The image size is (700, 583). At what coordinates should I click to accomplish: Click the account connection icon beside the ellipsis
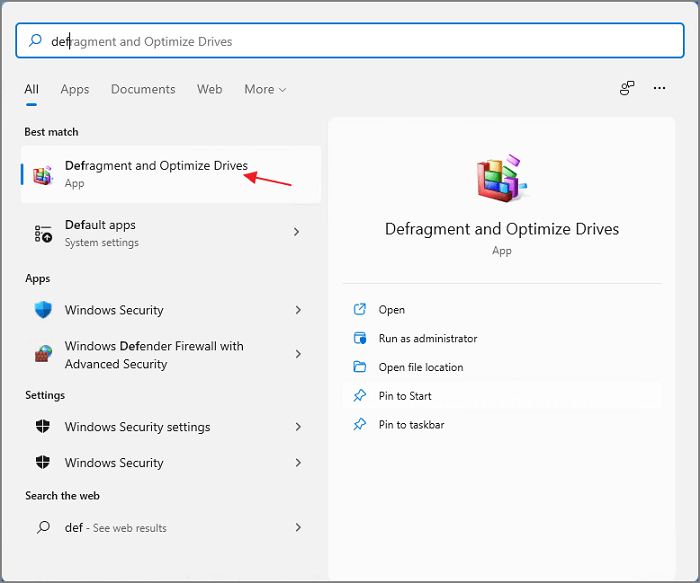pyautogui.click(x=627, y=89)
